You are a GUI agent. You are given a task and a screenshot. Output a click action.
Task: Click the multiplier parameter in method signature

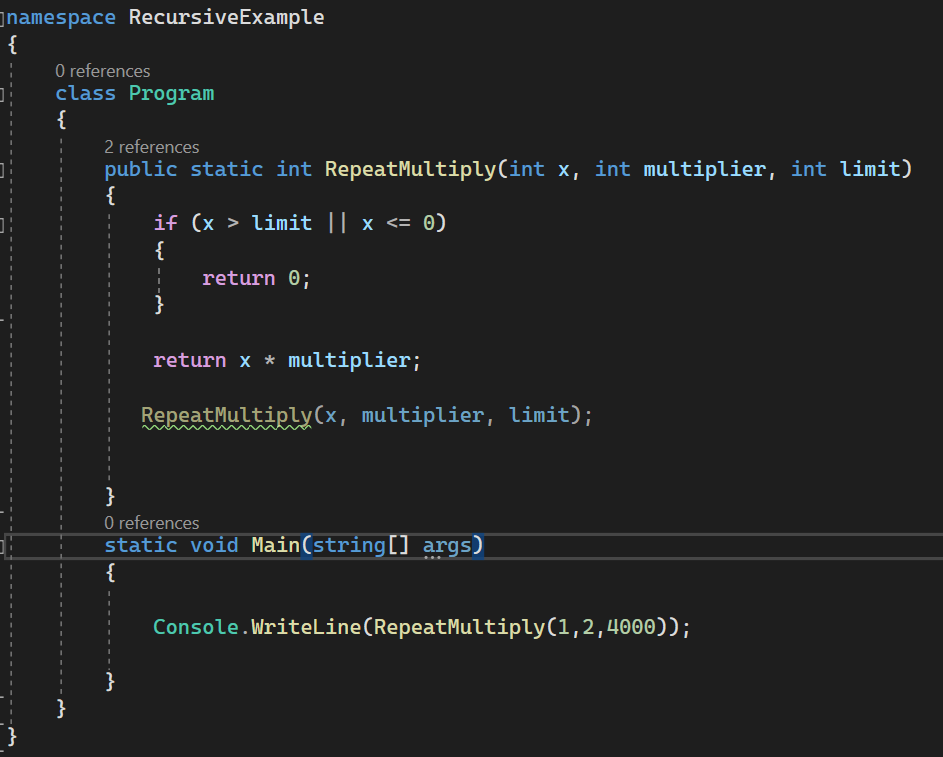[704, 170]
